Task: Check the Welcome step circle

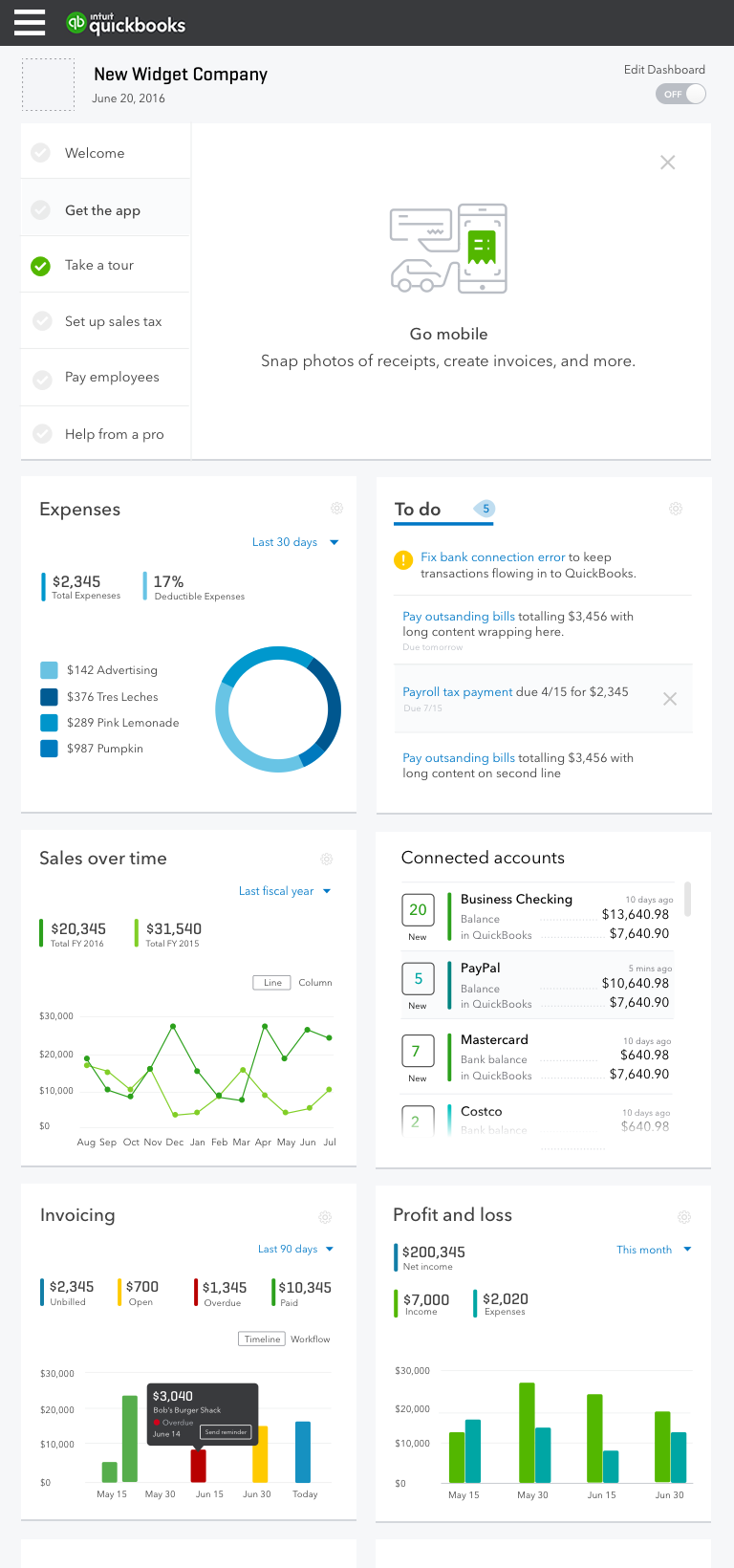Action: tap(41, 153)
